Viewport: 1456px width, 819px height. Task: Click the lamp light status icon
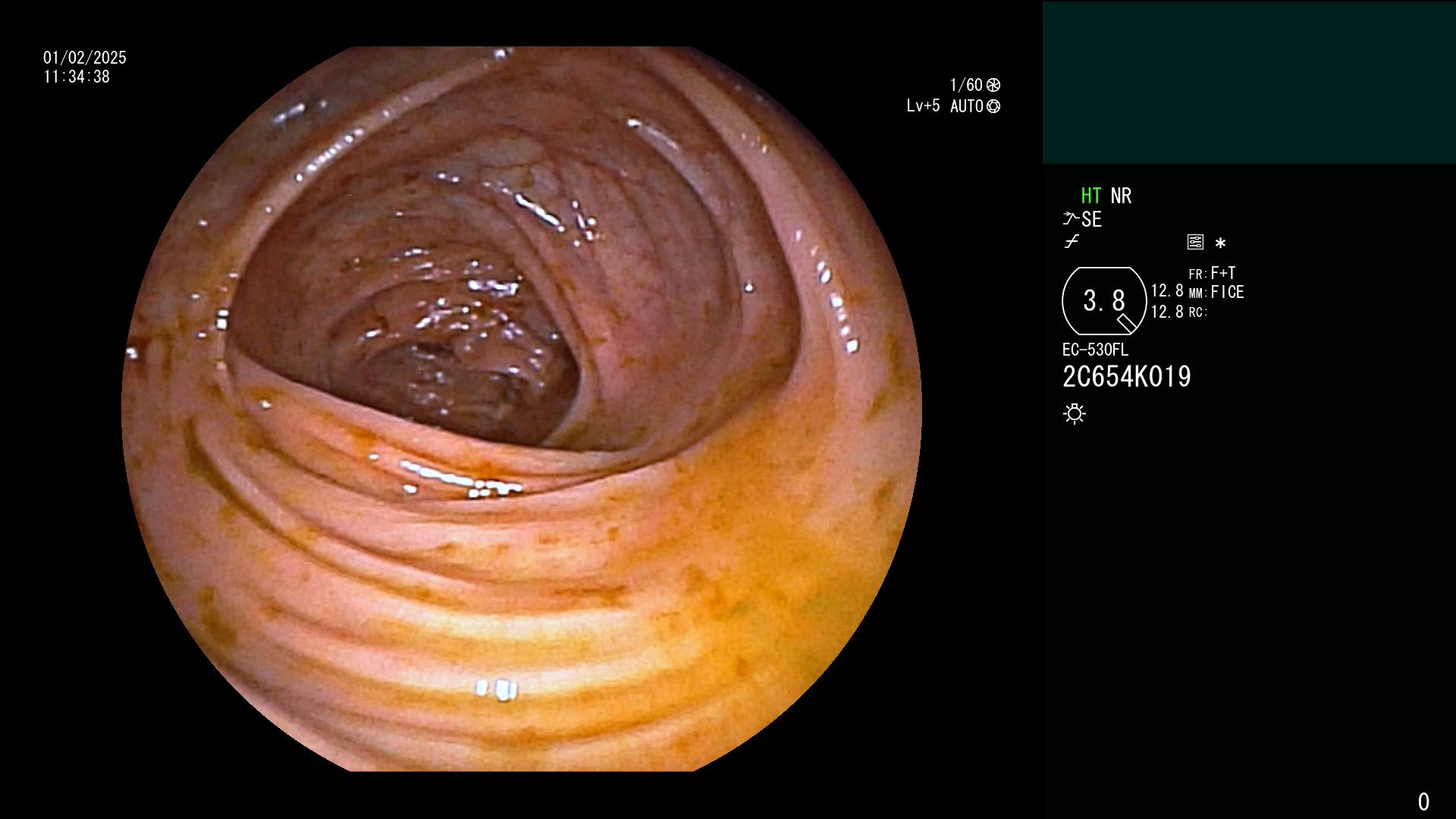click(1075, 413)
